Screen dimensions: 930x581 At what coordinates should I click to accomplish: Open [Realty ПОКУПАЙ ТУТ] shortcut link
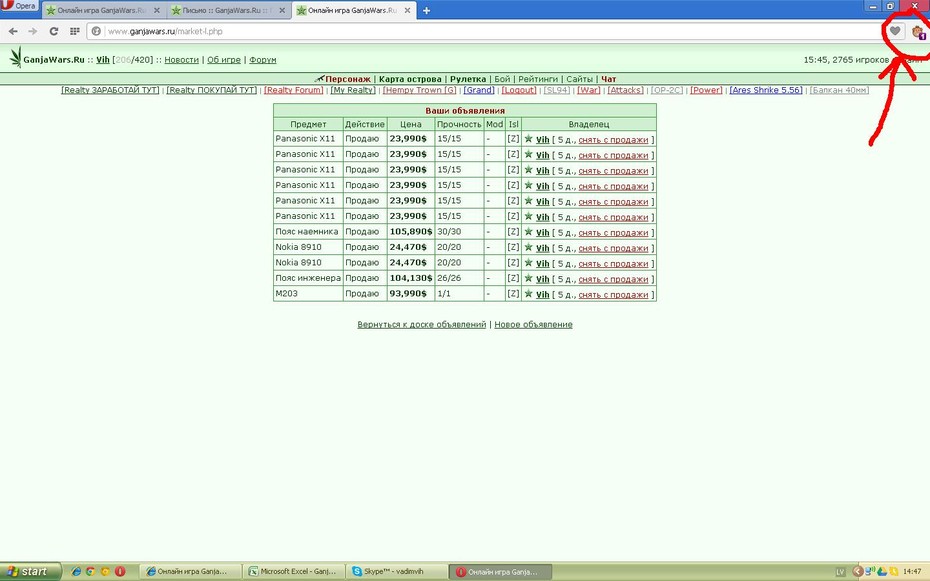(212, 90)
